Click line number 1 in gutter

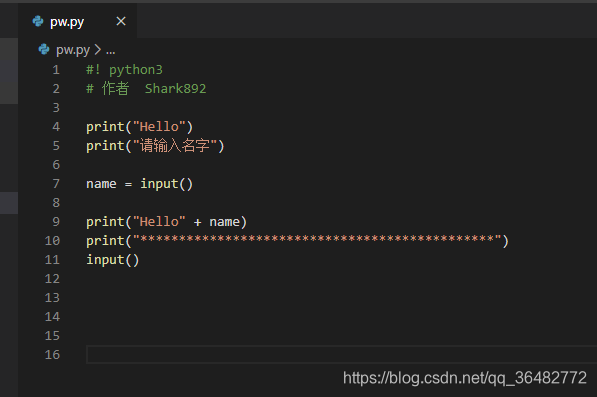pos(56,70)
